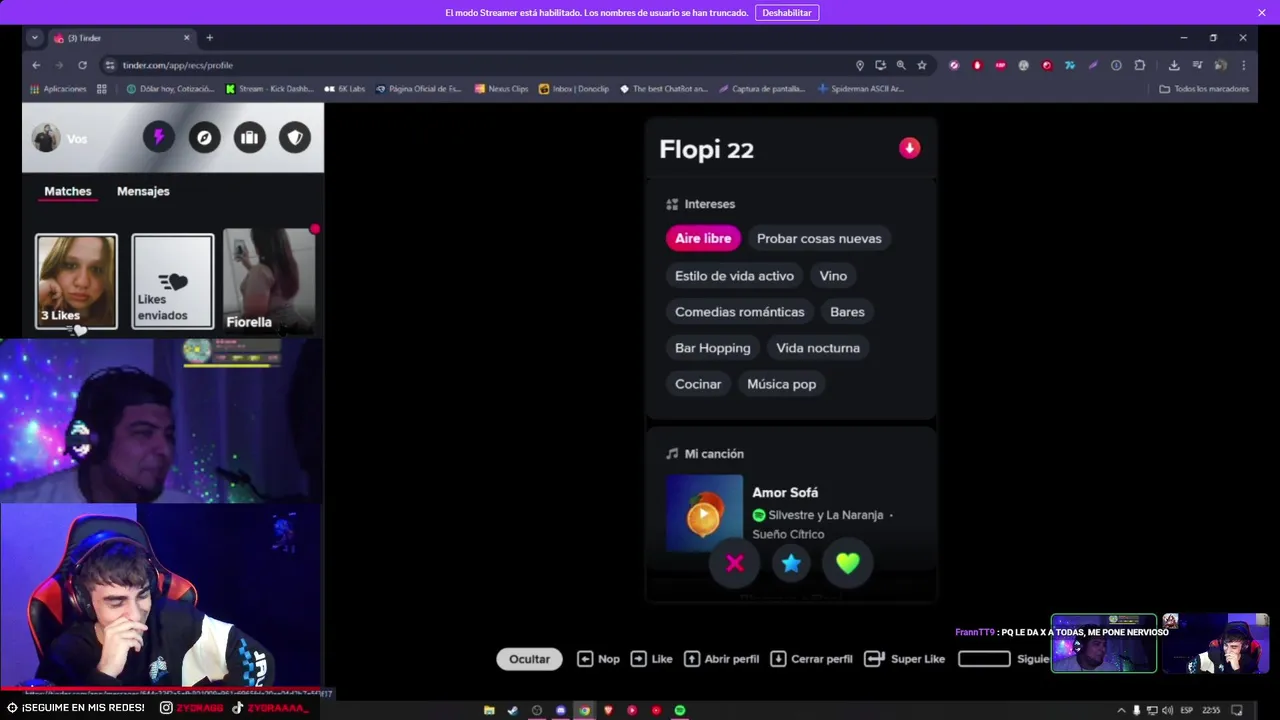Open the Todos los marcadores folder
Screen dimensions: 1280x720
coord(1204,89)
